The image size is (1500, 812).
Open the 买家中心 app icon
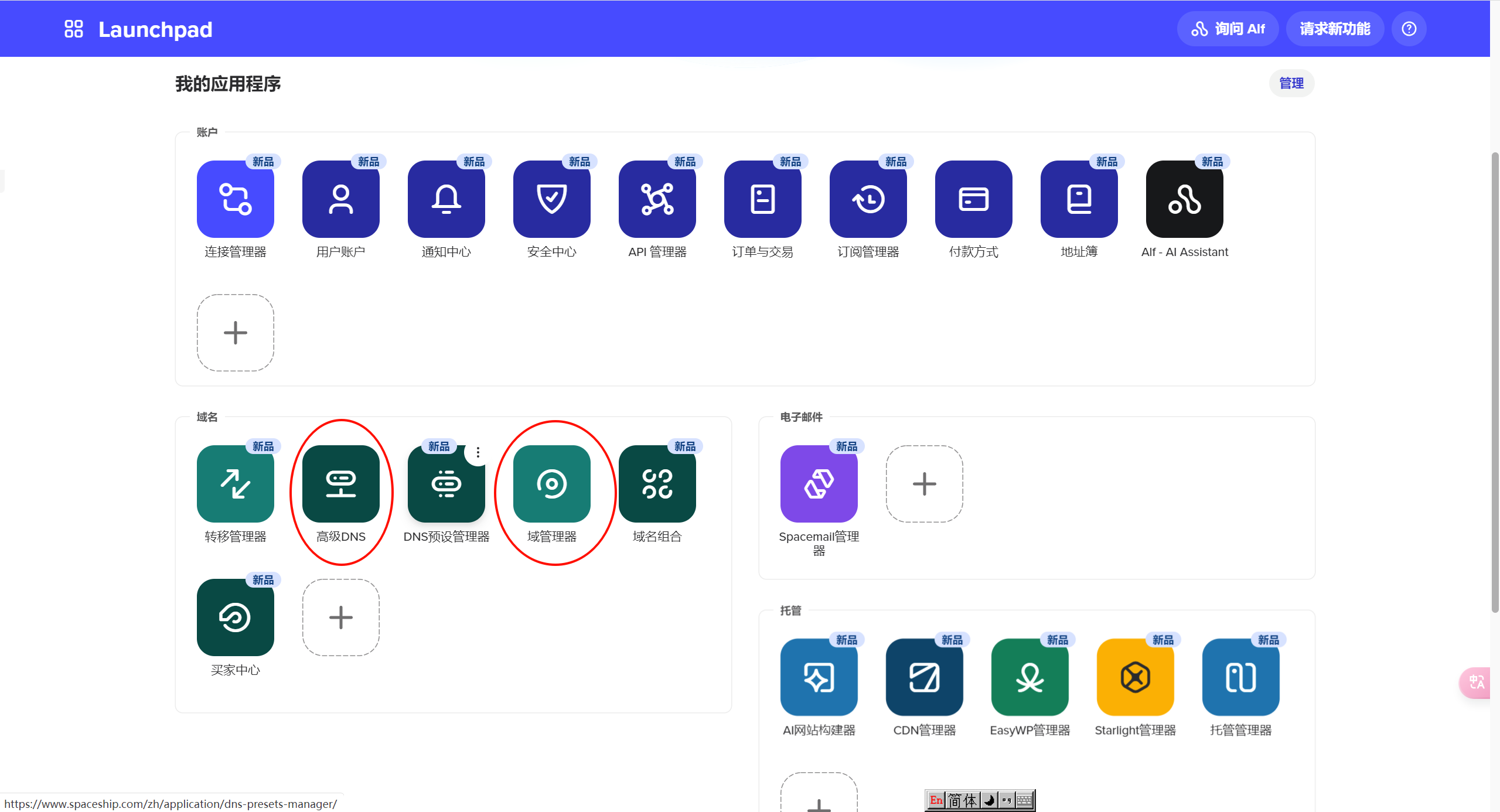pos(235,617)
